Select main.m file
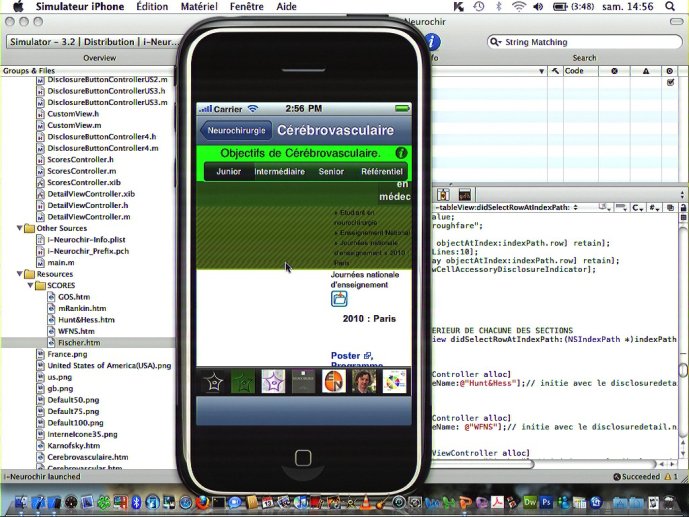This screenshot has width=689, height=517. tap(61, 262)
